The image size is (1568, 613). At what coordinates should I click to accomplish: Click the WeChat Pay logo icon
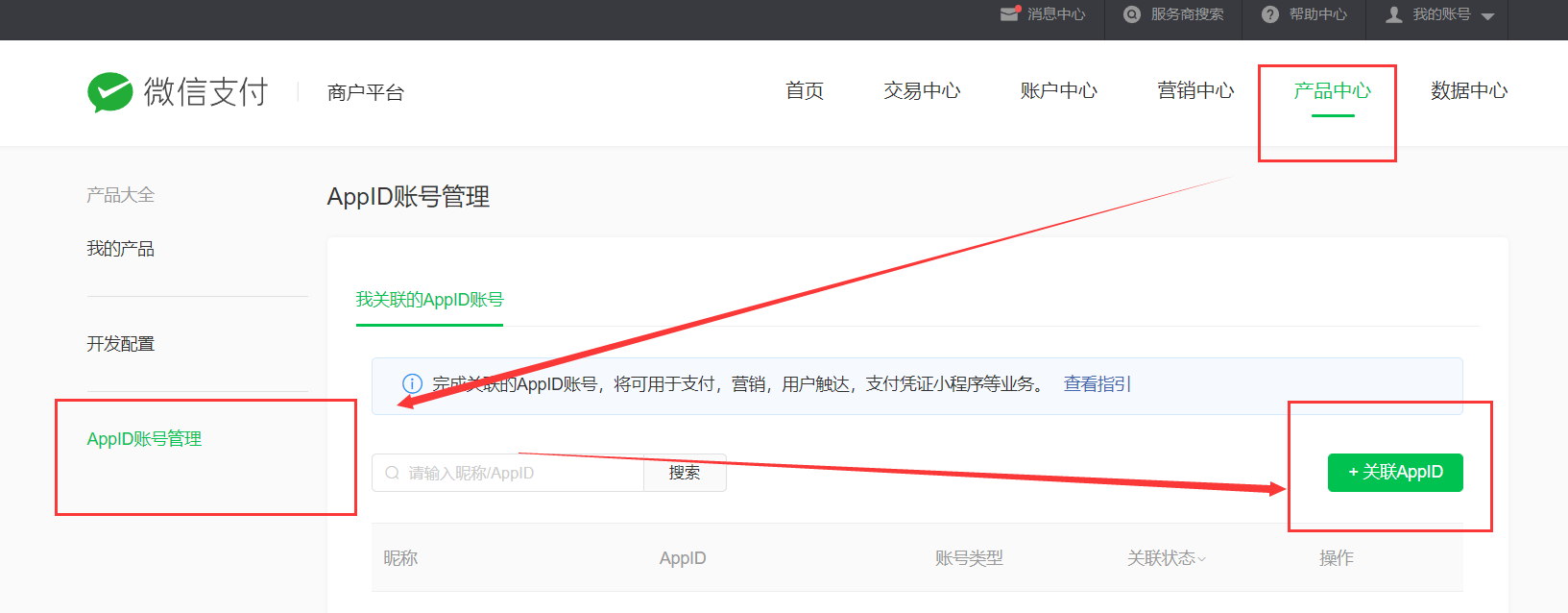click(109, 92)
